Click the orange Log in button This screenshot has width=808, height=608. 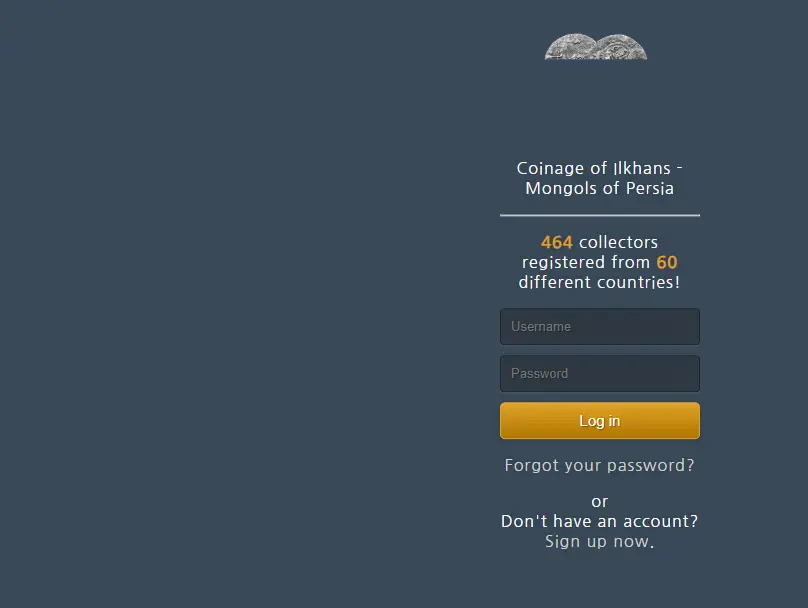pyautogui.click(x=600, y=421)
